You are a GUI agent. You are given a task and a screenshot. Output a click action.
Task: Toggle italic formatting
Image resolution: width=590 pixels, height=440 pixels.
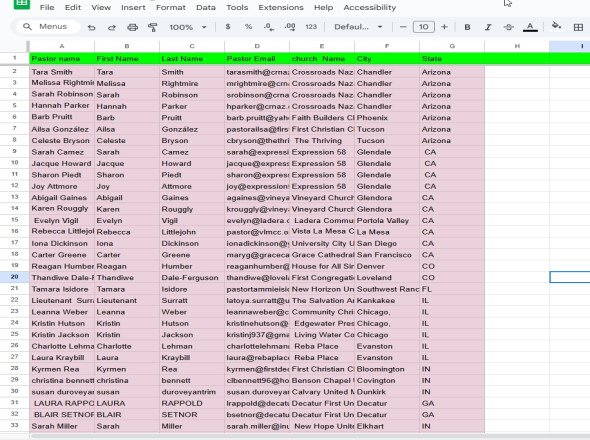pos(488,27)
